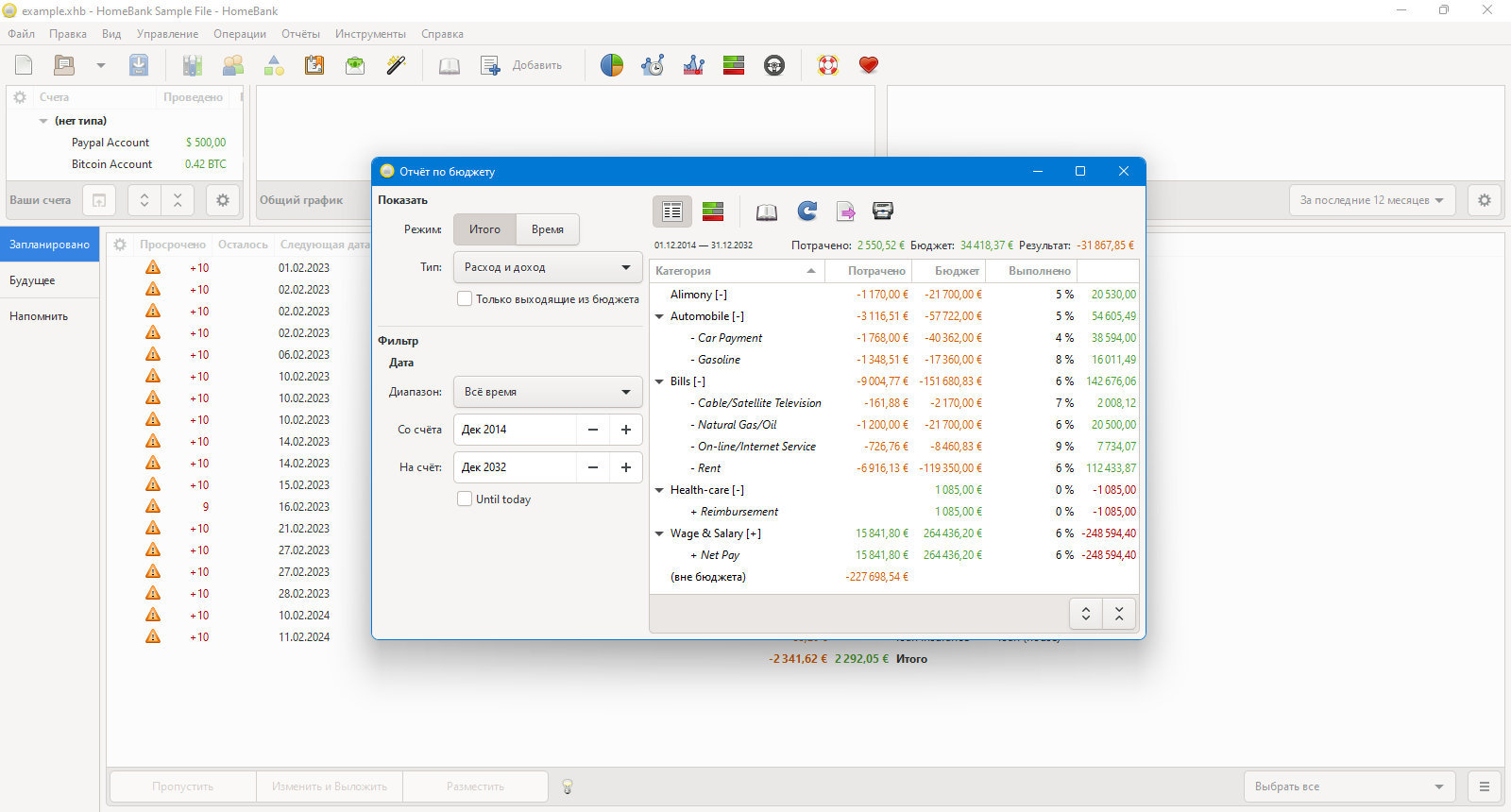Print the budget report
The image size is (1511, 812).
[883, 211]
